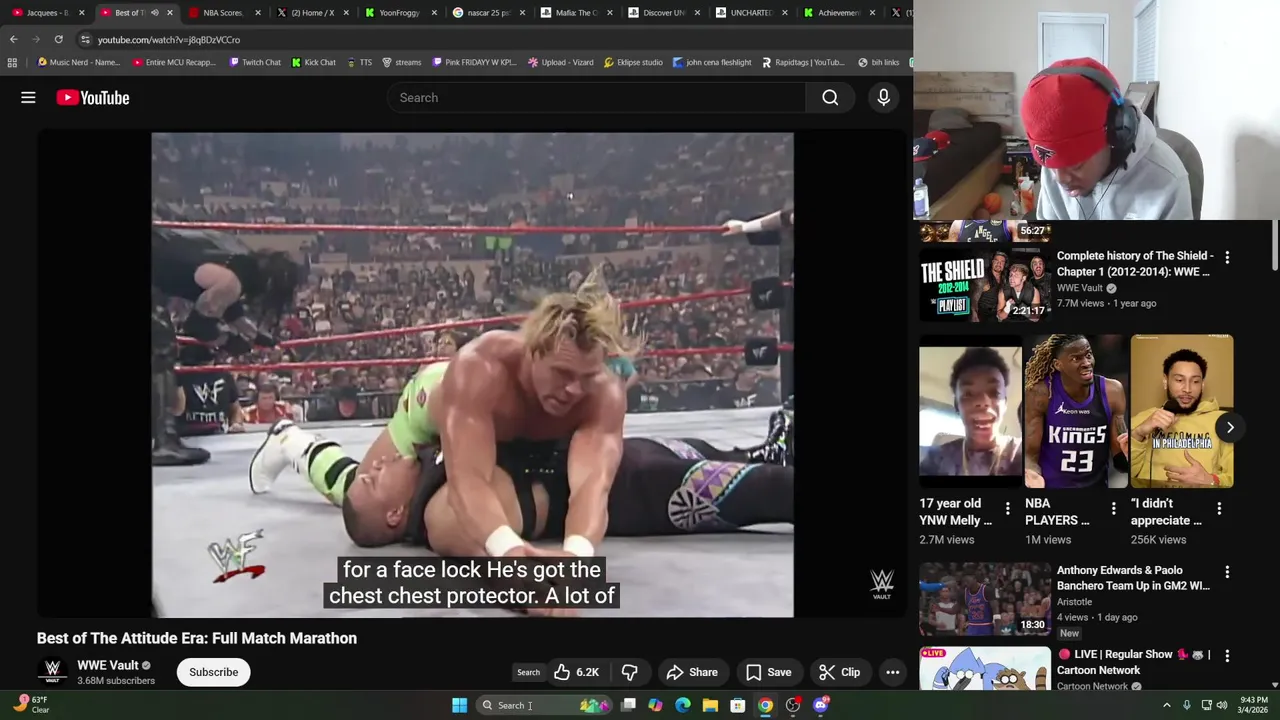Open The Shield complete history thumbnail
Viewport: 1280px width, 720px height.
click(984, 287)
